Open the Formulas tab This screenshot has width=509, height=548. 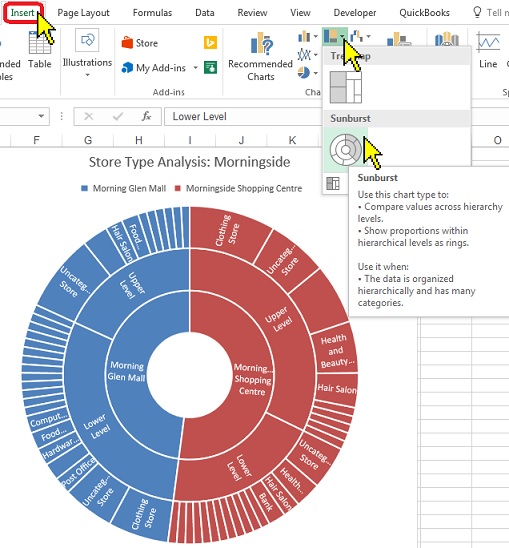[x=152, y=13]
